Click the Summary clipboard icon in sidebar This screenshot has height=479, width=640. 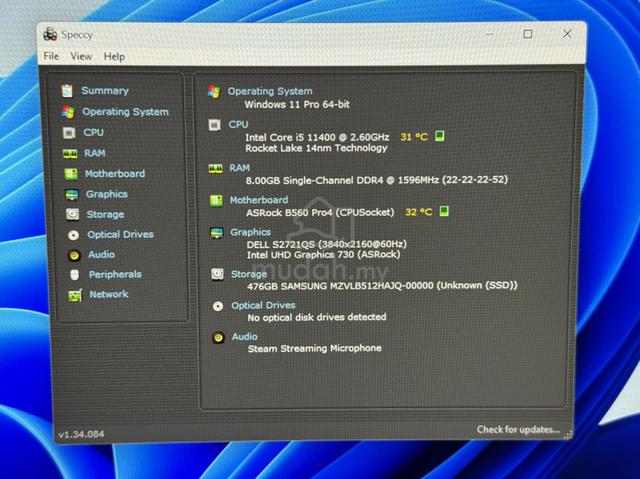click(67, 91)
